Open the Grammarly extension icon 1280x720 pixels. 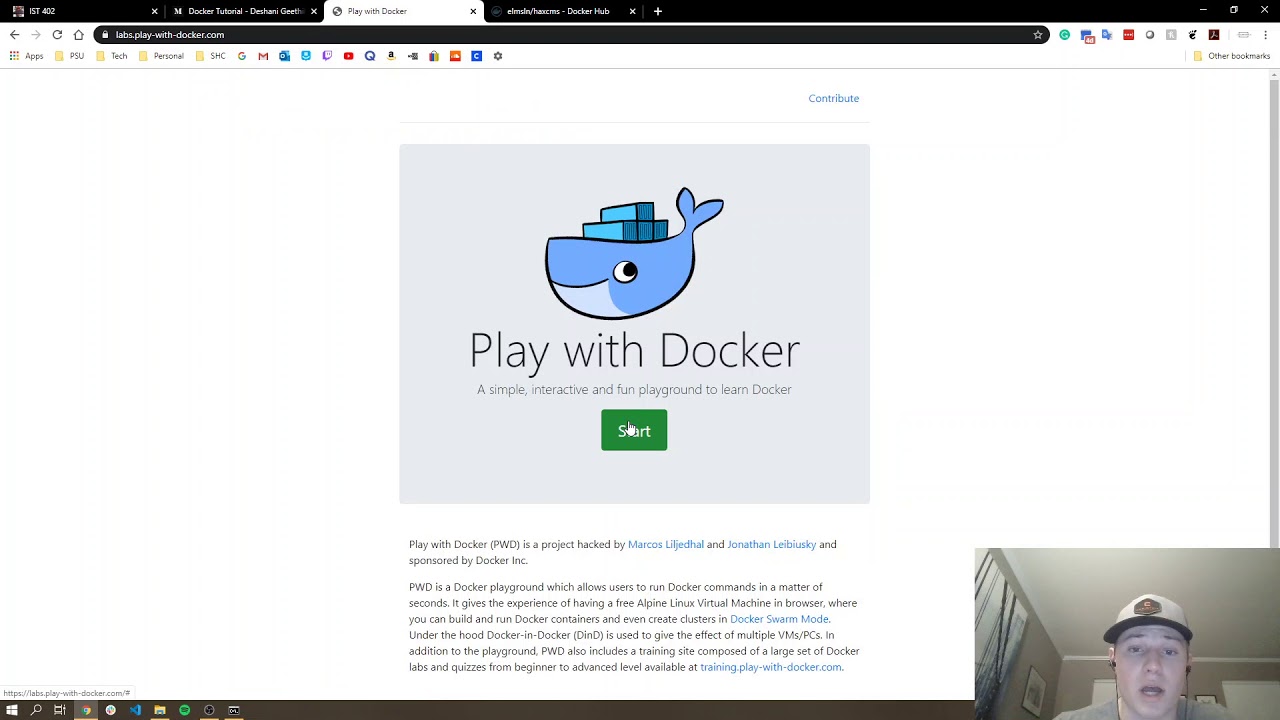1064,34
